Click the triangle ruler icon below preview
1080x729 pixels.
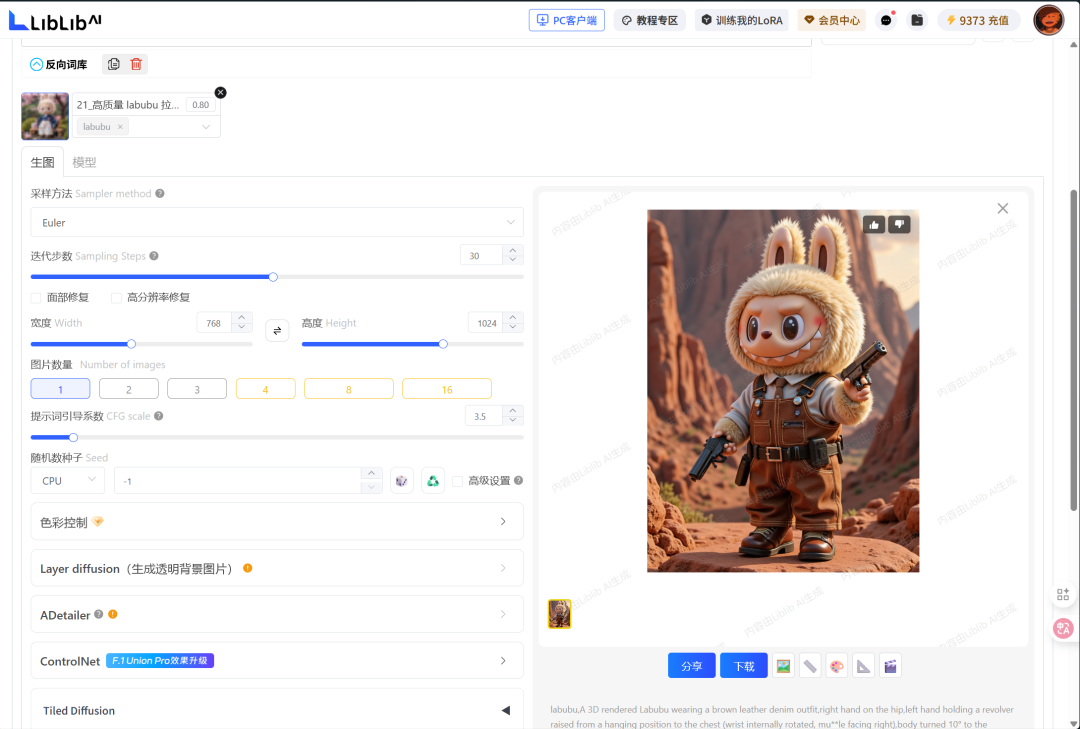click(x=864, y=666)
